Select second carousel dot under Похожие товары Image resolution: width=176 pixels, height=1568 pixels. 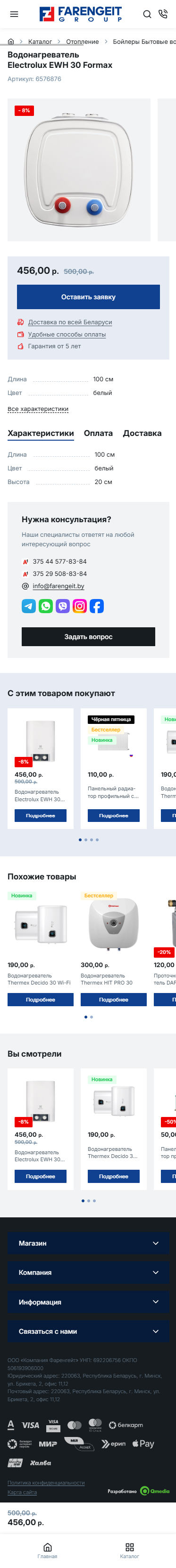coord(92,1017)
